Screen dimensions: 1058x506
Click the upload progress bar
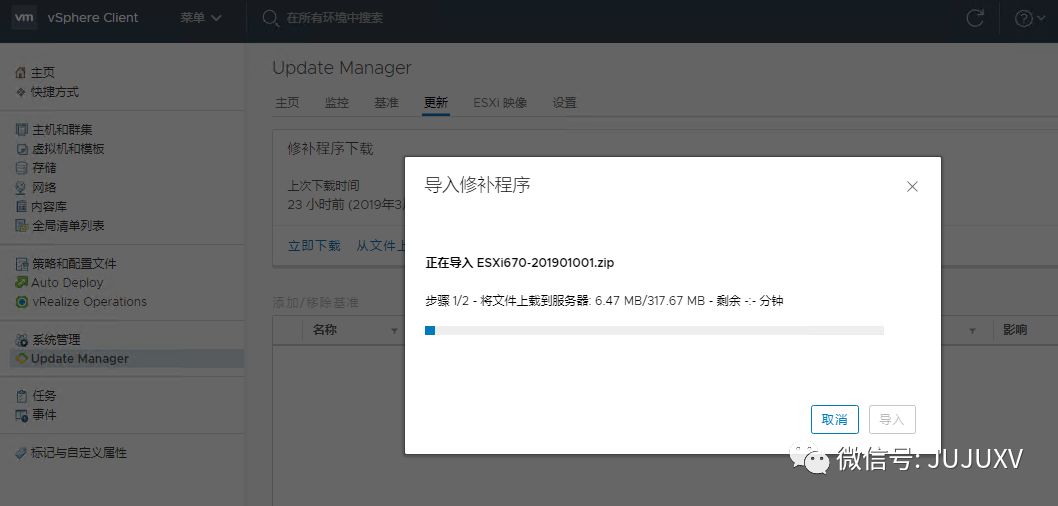click(654, 331)
